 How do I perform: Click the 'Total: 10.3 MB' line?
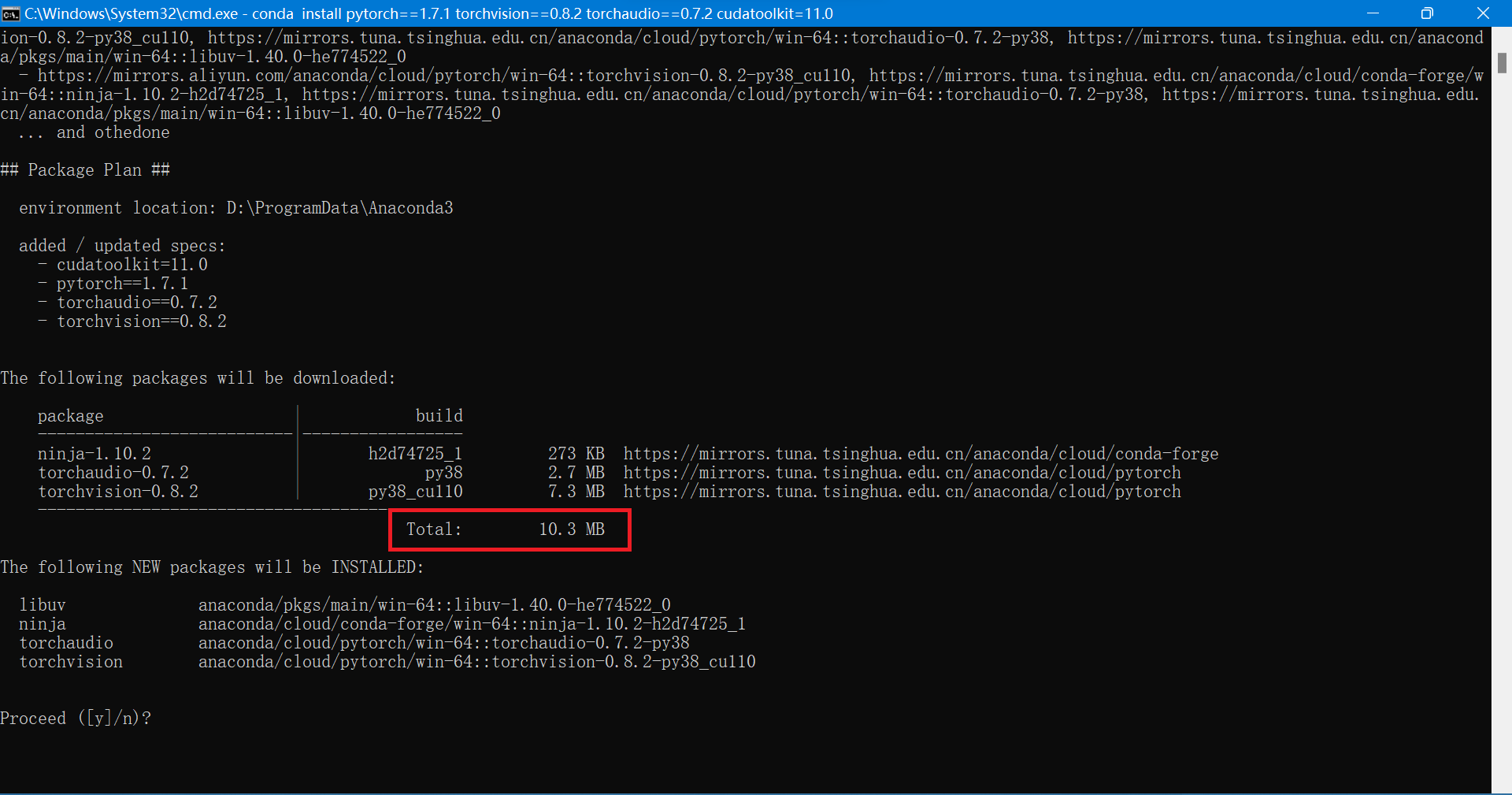pos(505,529)
